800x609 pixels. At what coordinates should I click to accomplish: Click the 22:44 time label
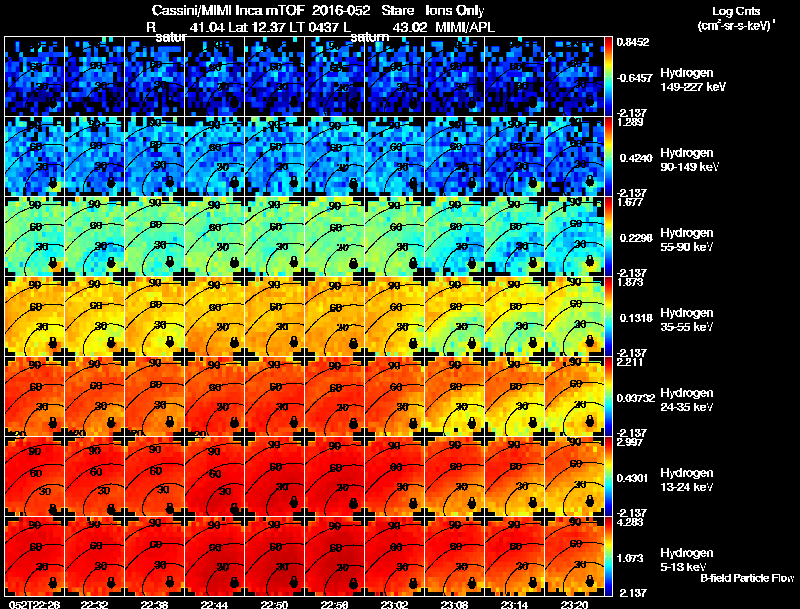tap(214, 605)
